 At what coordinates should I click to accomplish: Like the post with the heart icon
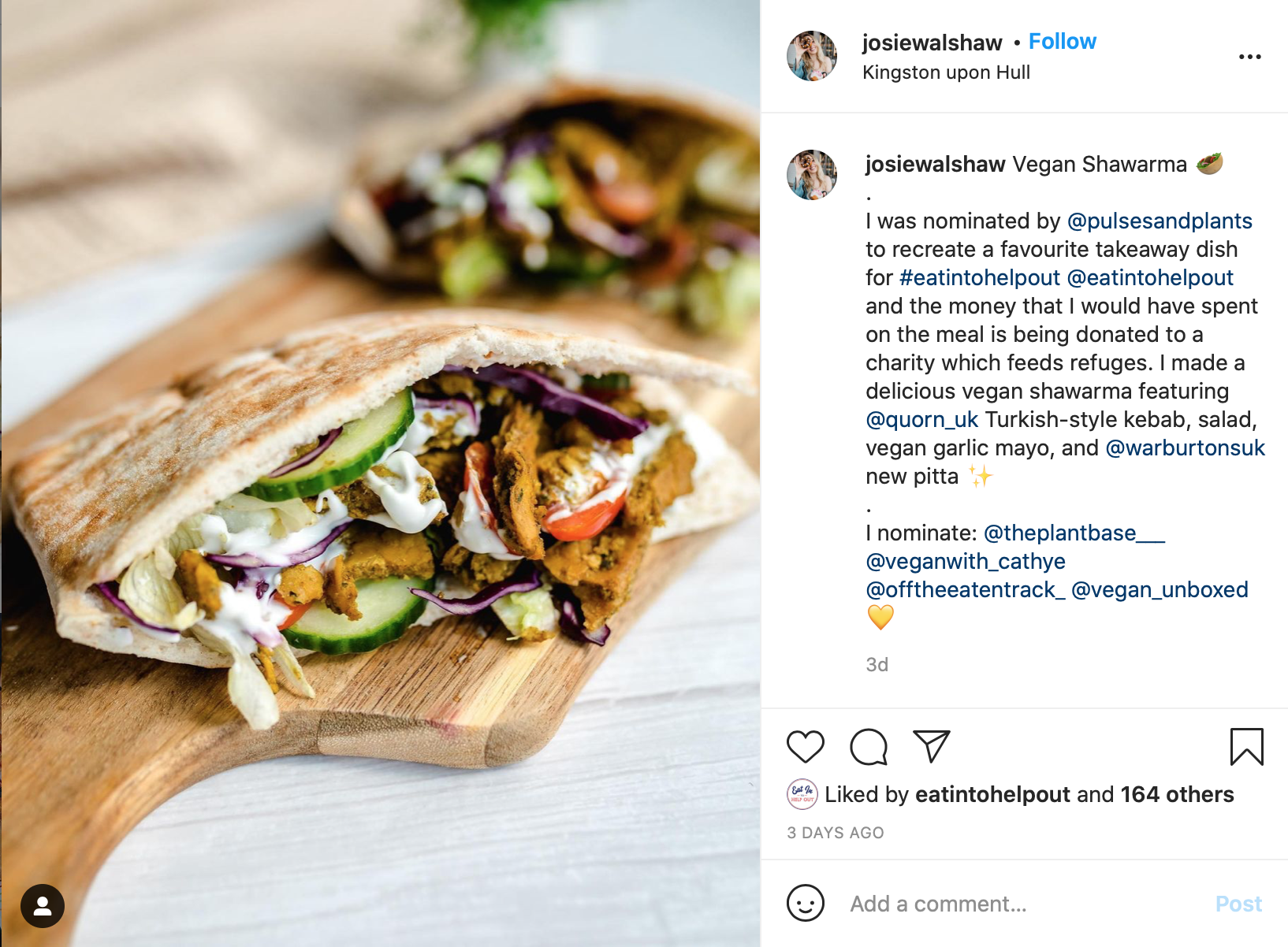805,746
